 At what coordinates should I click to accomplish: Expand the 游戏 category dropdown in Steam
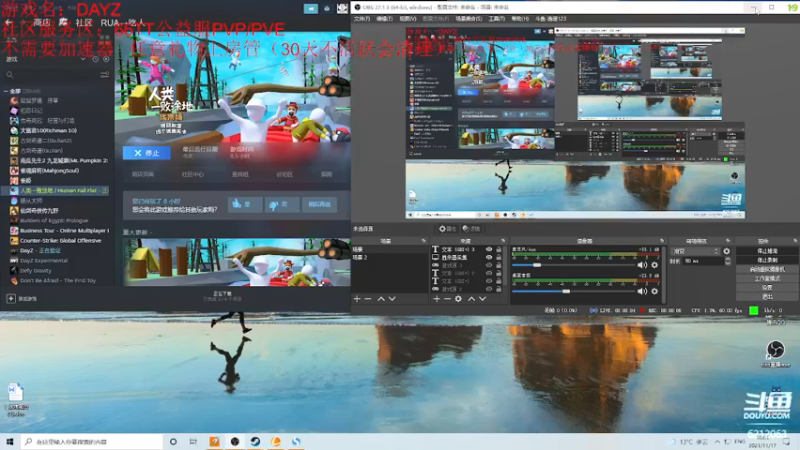83,59
